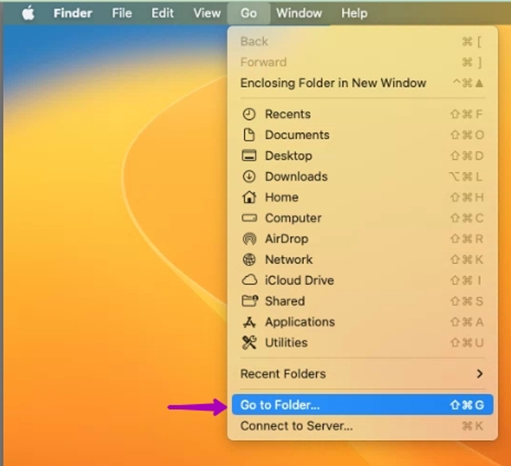Click the Recents clock icon

point(249,114)
